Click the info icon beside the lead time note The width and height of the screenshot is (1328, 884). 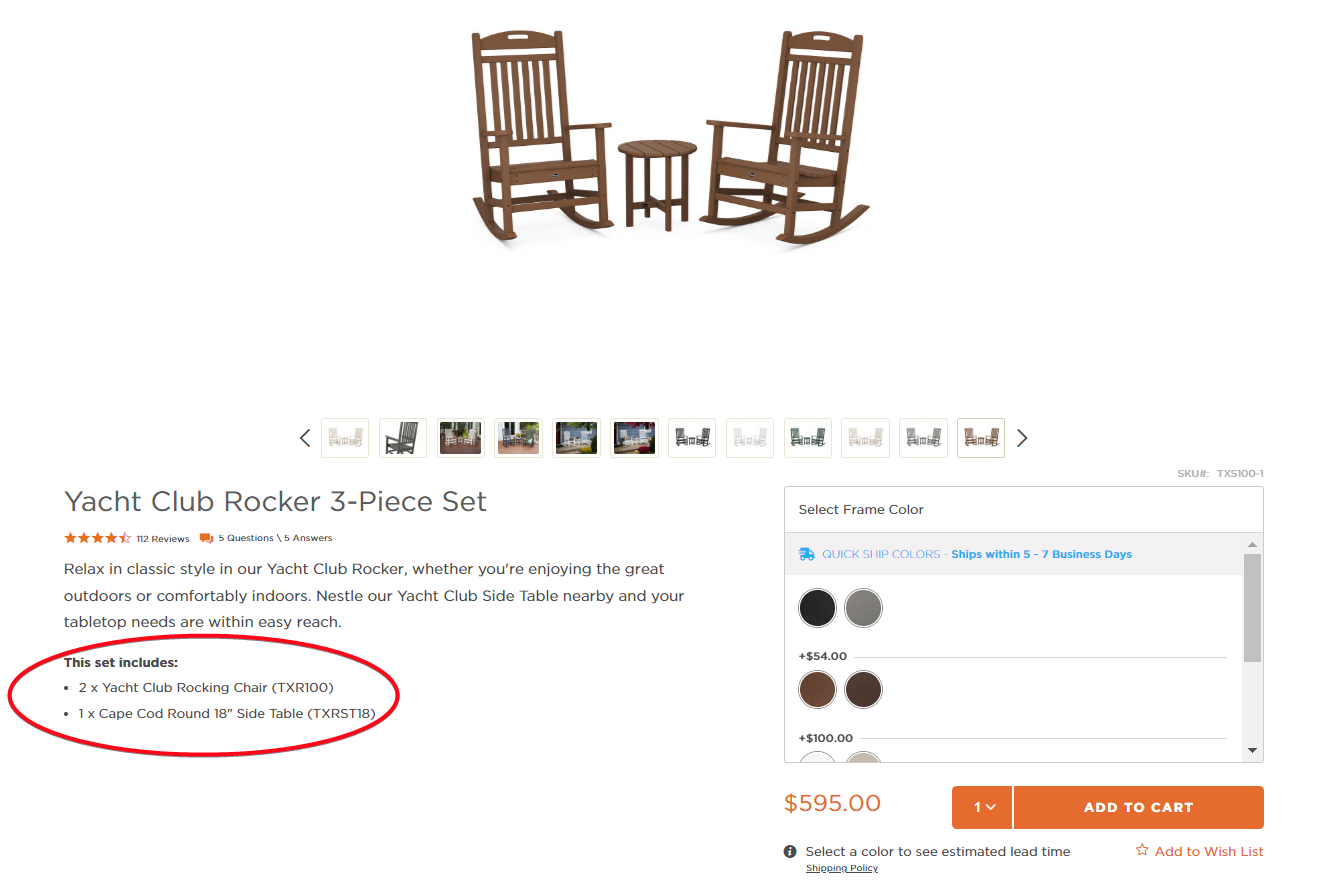790,851
